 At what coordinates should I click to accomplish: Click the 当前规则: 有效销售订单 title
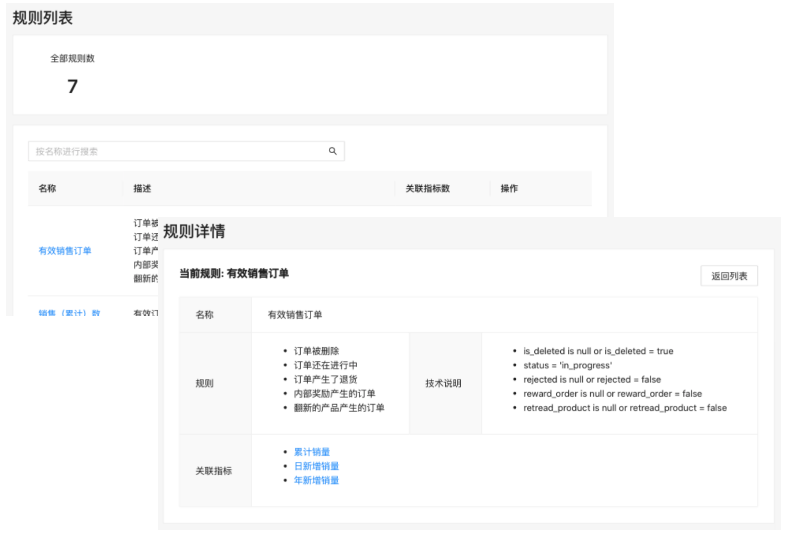[x=234, y=273]
